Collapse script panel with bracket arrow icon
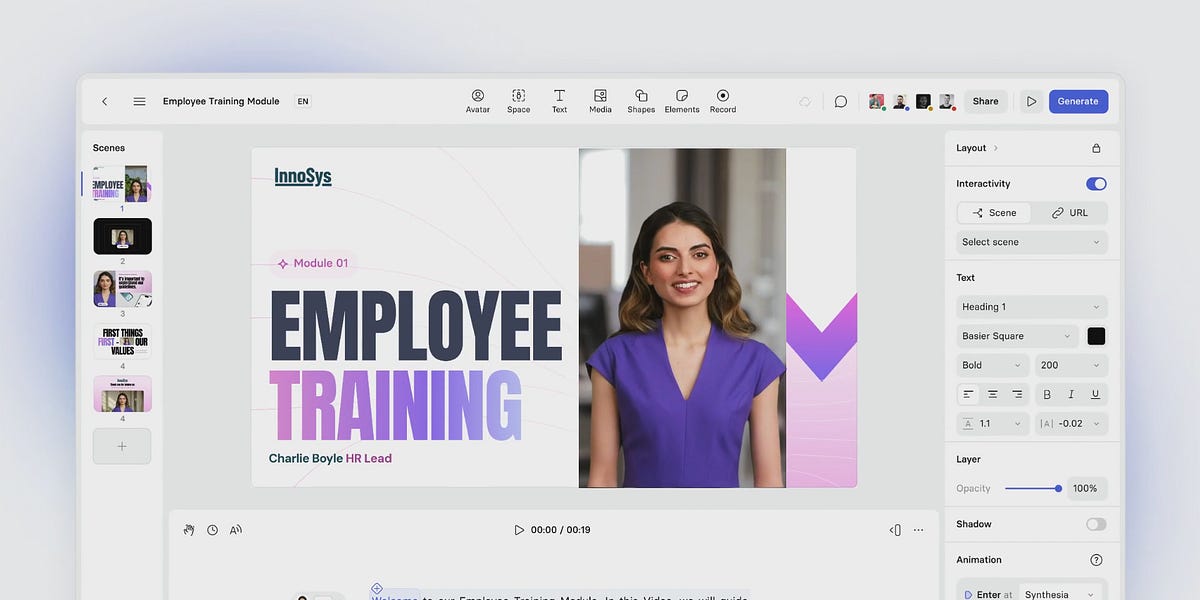The width and height of the screenshot is (1200, 600). (895, 530)
